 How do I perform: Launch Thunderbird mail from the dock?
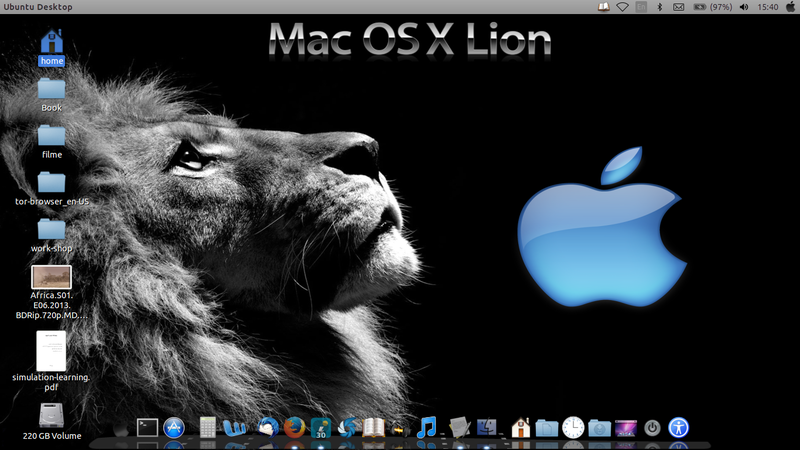pyautogui.click(x=267, y=428)
